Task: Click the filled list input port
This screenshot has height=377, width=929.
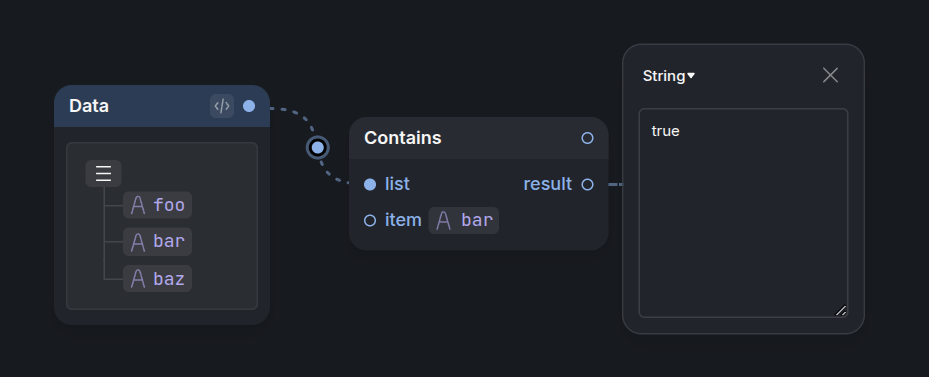Action: click(370, 184)
